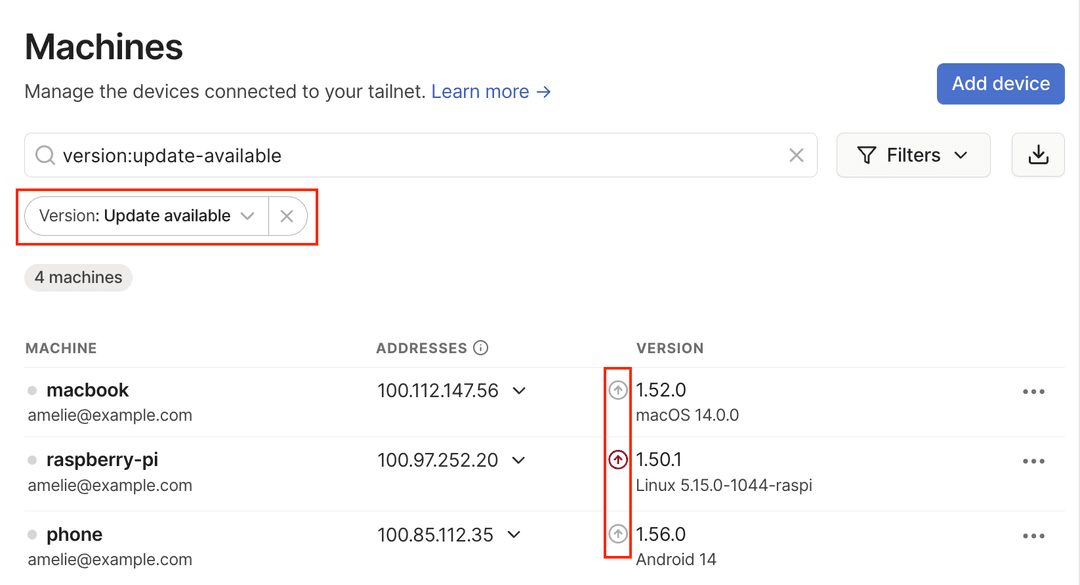Click version 1.56.0 text
Viewport: 1080px width, 585px height.
tap(661, 534)
